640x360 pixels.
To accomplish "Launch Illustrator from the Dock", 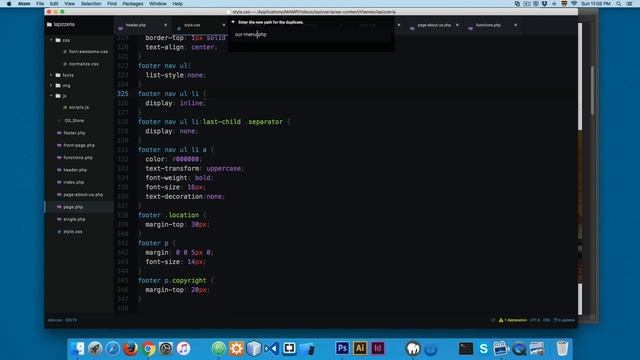I will pyautogui.click(x=360, y=348).
